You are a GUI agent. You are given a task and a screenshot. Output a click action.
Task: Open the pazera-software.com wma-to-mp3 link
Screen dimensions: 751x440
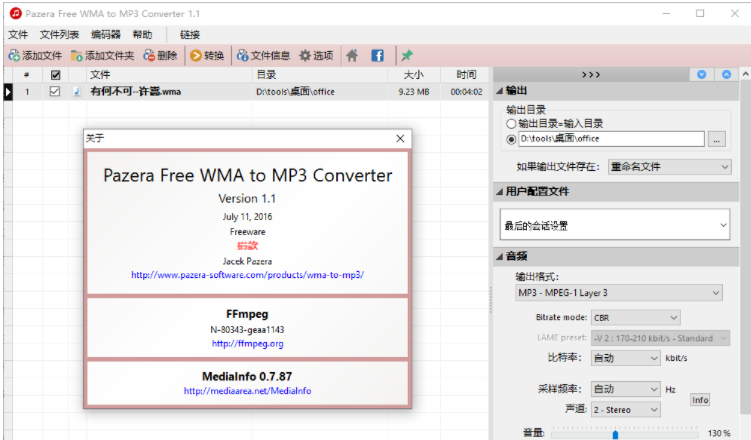[248, 275]
